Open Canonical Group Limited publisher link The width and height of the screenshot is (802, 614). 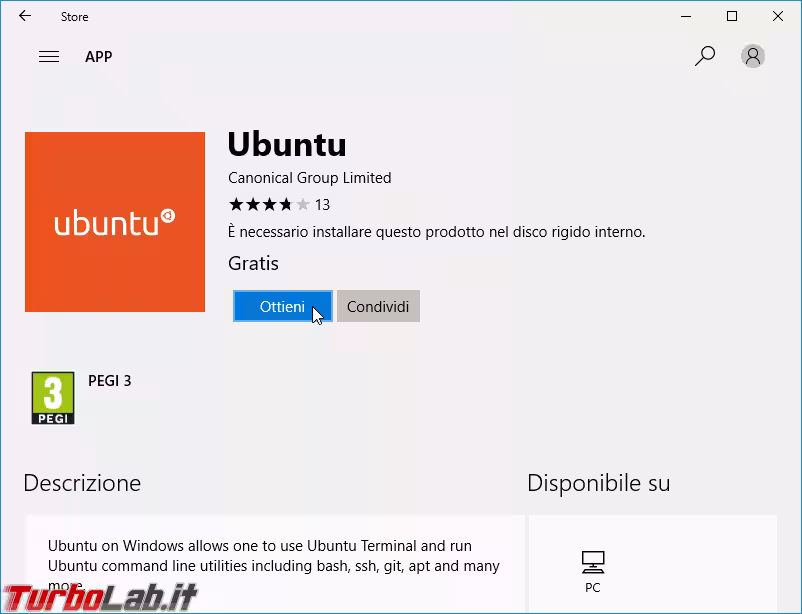point(309,178)
